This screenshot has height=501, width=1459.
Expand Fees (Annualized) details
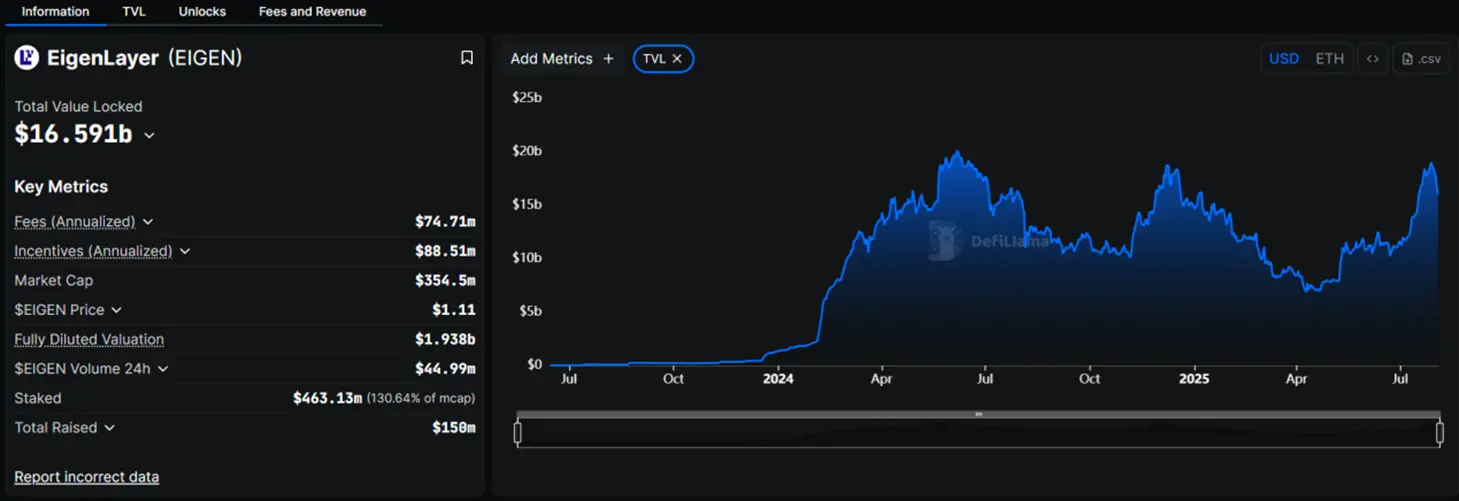148,222
